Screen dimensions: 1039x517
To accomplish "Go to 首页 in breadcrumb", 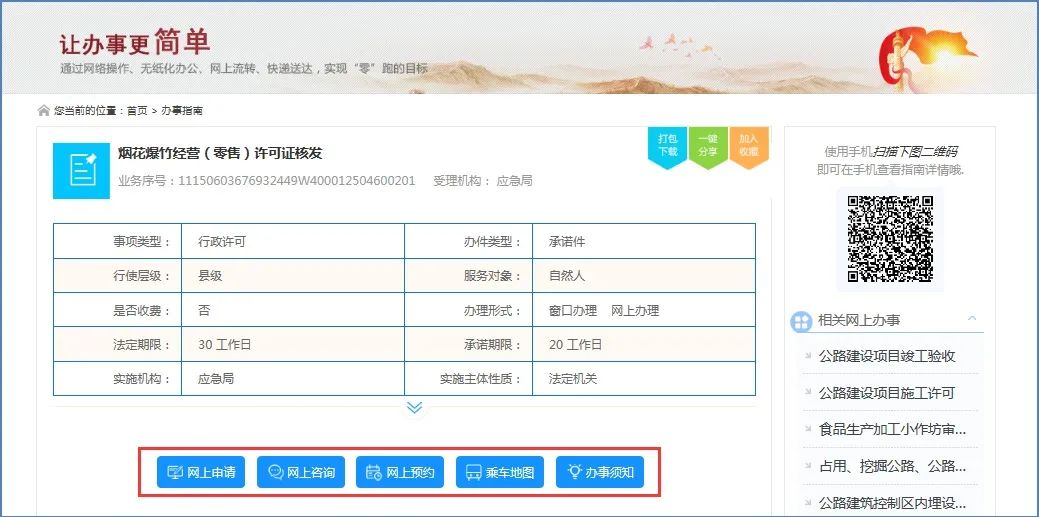I will (x=137, y=110).
